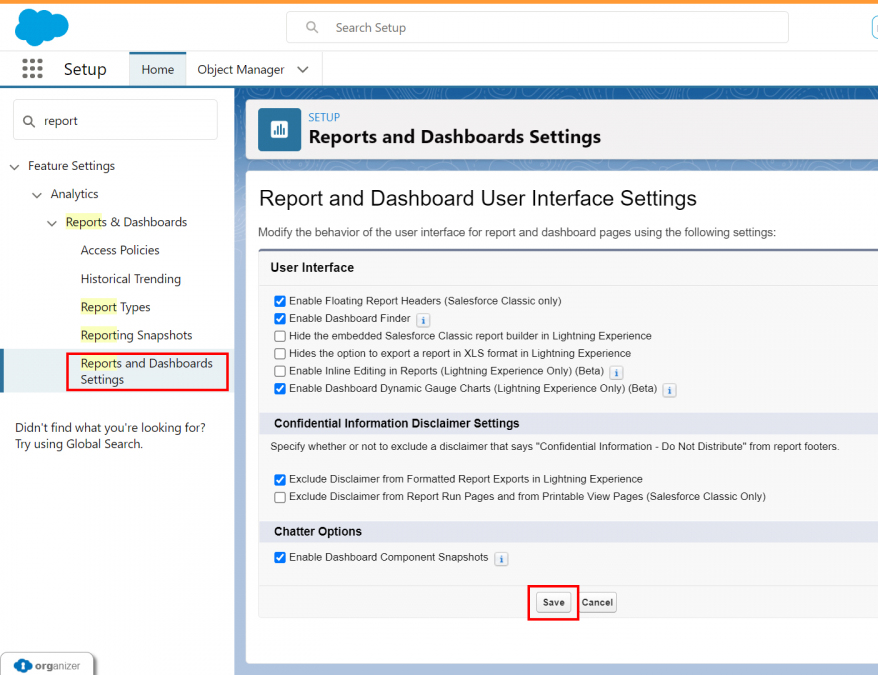Open info icon next to Dashboard Component Snapshots
878x675 pixels.
point(501,558)
